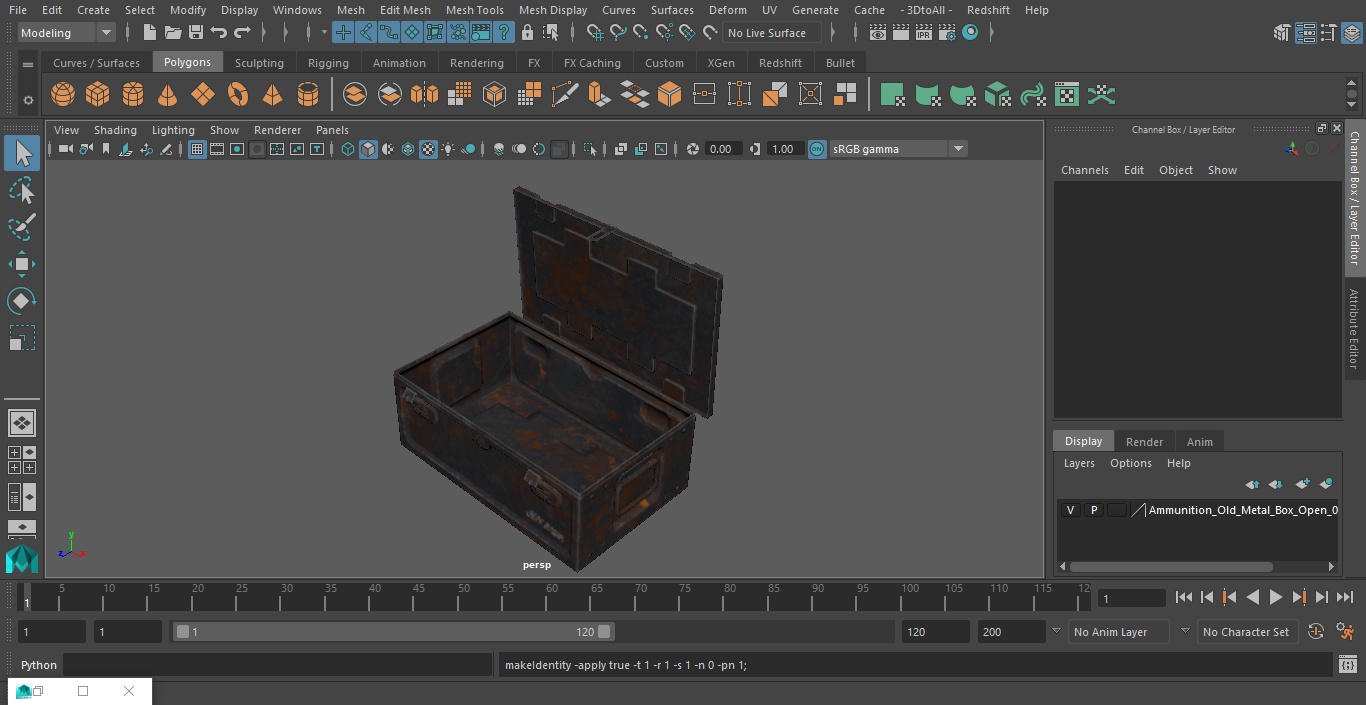Click the current frame field showing 1
Image resolution: width=1366 pixels, height=705 pixels.
tap(1132, 598)
